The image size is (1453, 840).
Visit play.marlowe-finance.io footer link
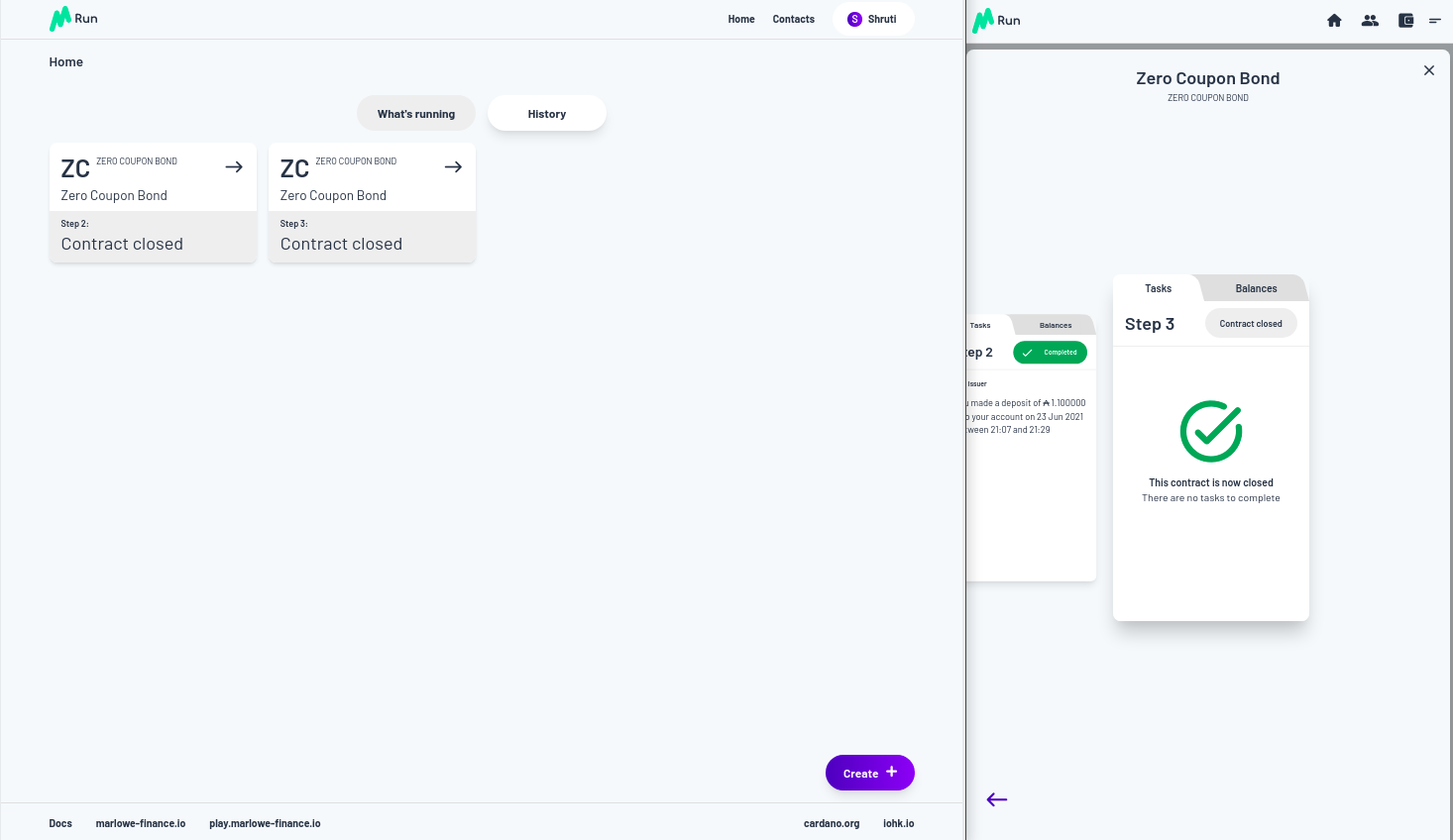(x=265, y=823)
